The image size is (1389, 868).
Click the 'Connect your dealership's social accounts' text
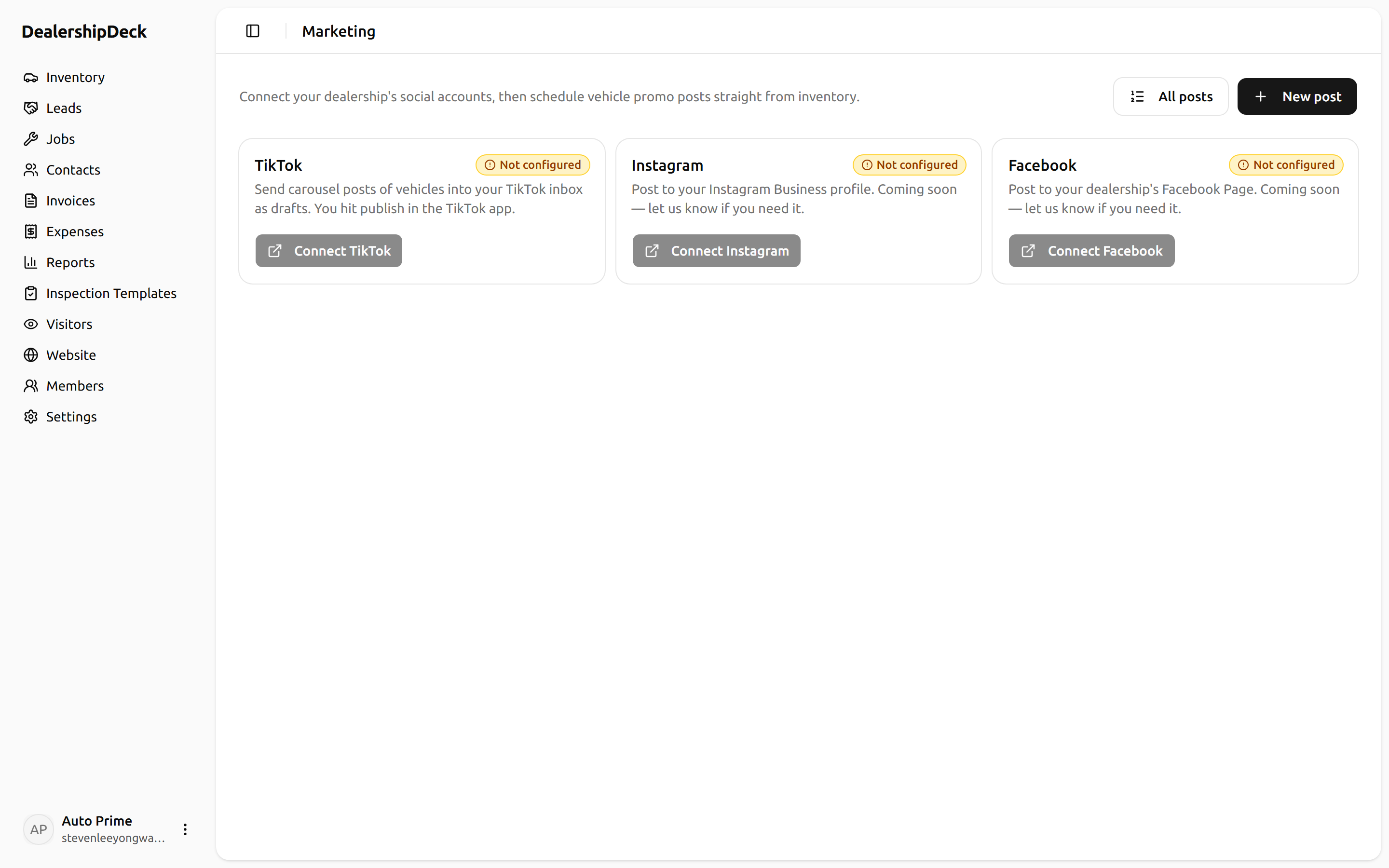(x=549, y=96)
